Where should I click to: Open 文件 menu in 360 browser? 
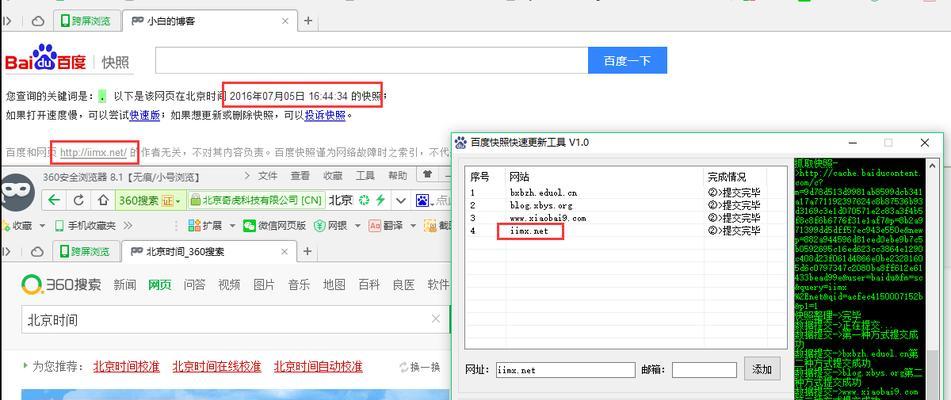[267, 176]
